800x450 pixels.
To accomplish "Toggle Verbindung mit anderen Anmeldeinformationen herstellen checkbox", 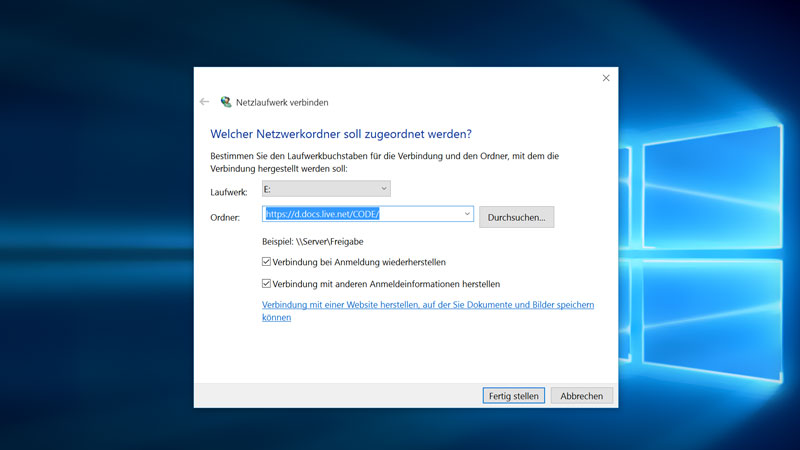I will tap(266, 284).
